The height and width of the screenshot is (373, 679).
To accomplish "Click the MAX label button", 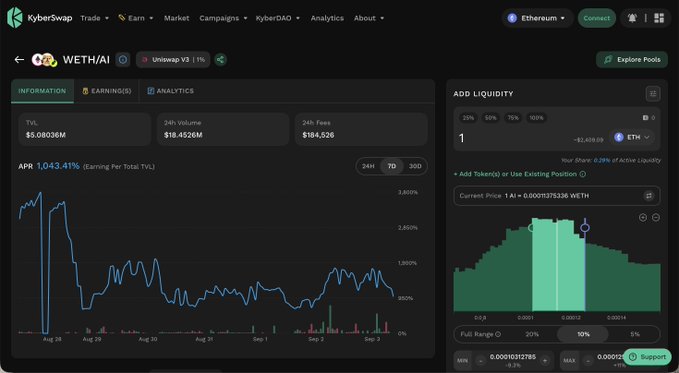I will [569, 360].
